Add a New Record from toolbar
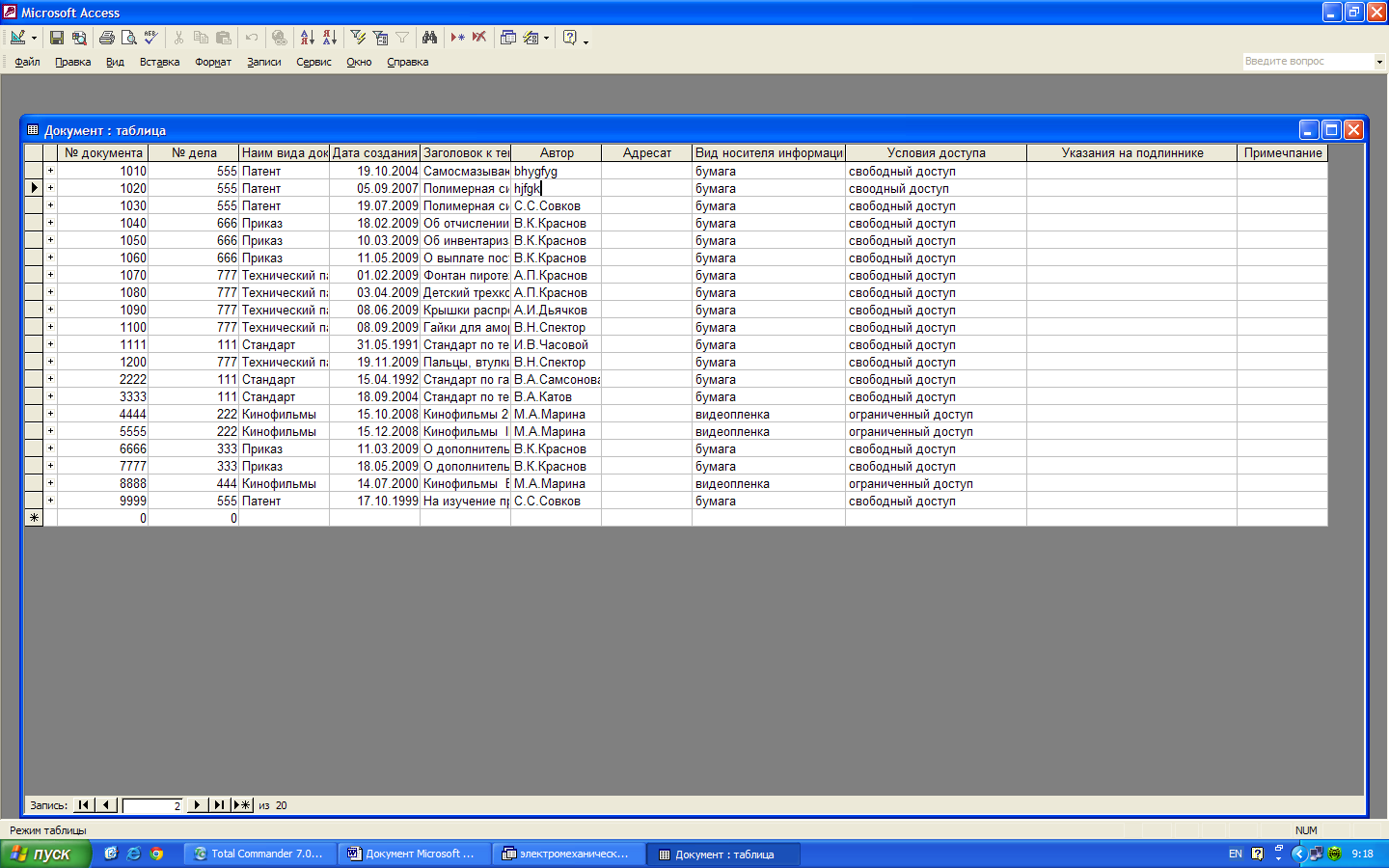 coord(457,38)
